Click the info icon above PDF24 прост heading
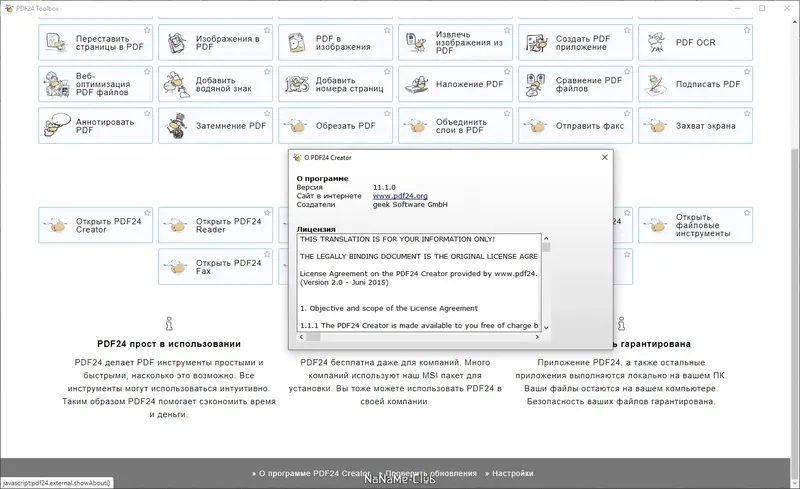 [x=169, y=324]
